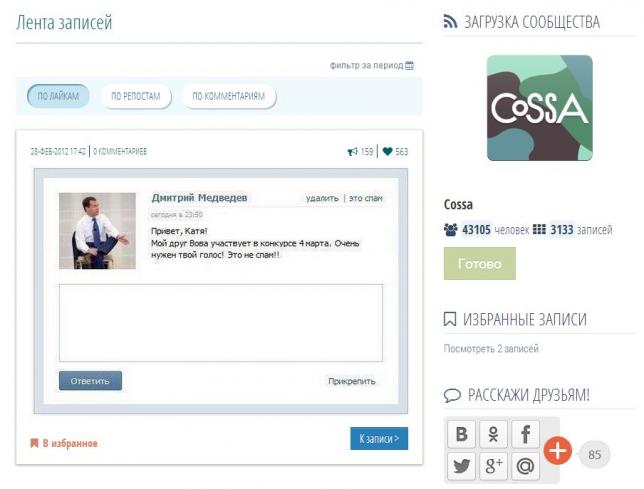Viewport: 644px width, 489px height.
Task: Share via Twitter bird icon
Action: pyautogui.click(x=461, y=466)
